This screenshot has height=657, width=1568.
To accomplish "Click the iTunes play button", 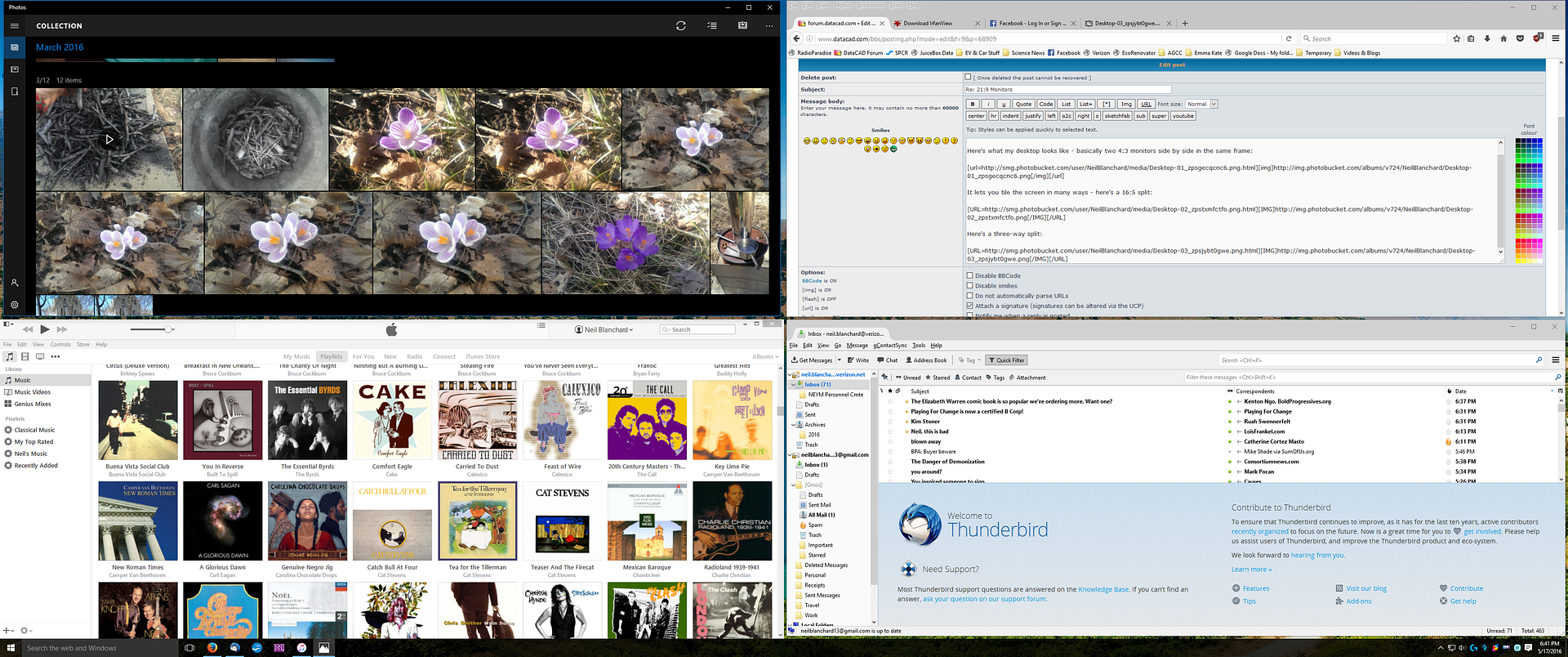I will pyautogui.click(x=45, y=329).
